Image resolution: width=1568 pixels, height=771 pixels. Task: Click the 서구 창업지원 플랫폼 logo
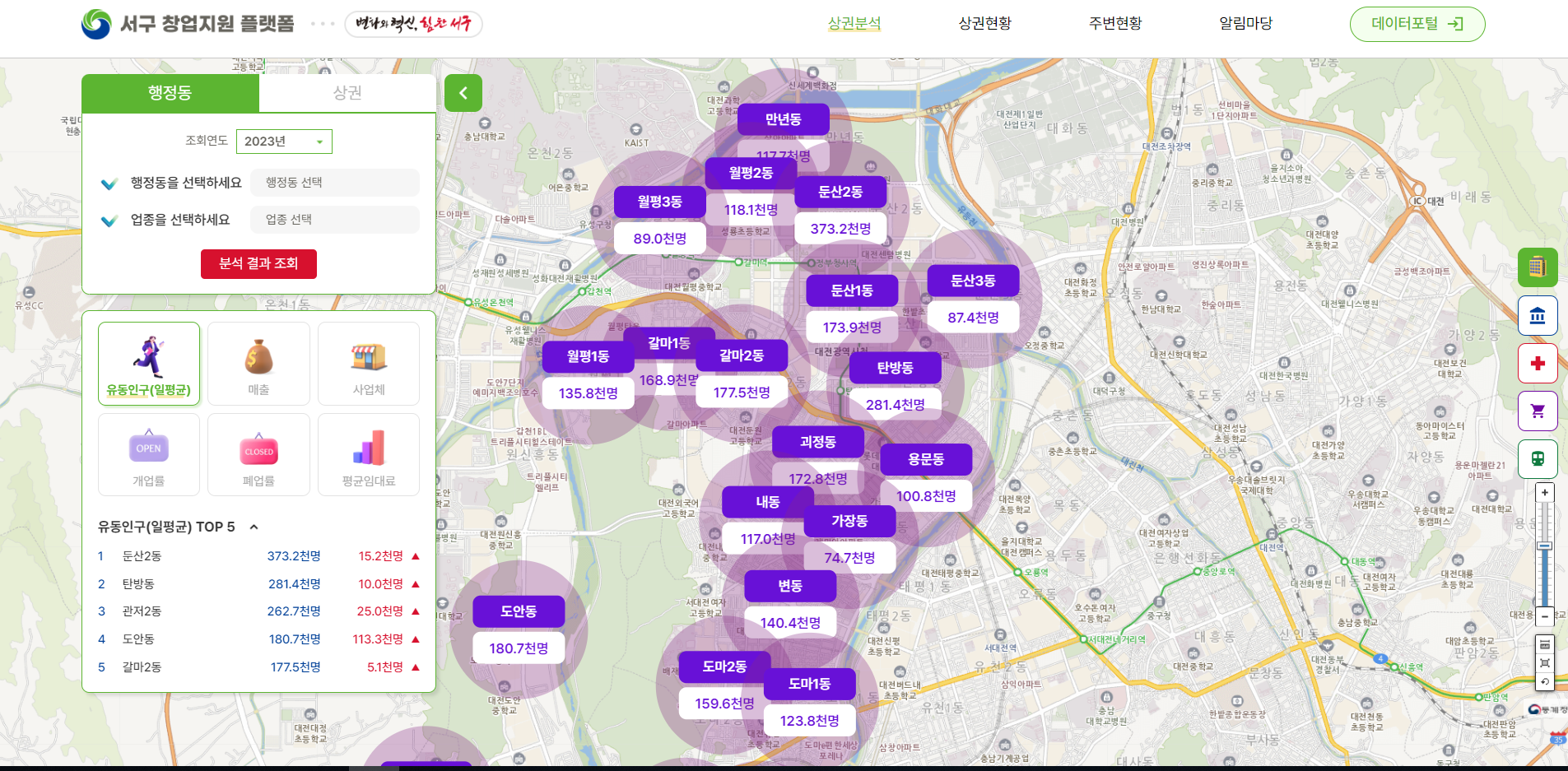(x=188, y=24)
